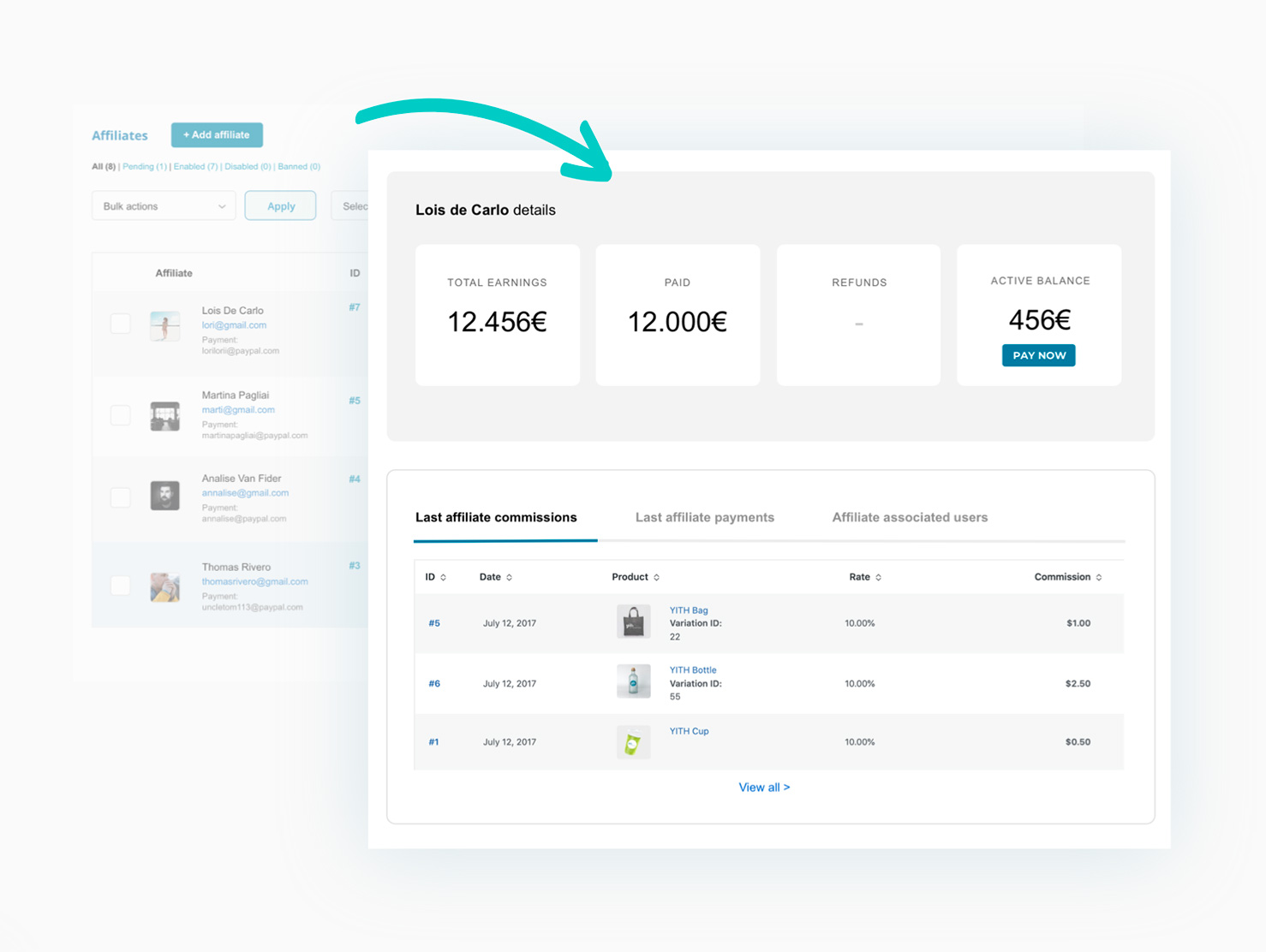1266x952 pixels.
Task: Click Lois De Carlo's avatar photo
Action: tap(164, 326)
